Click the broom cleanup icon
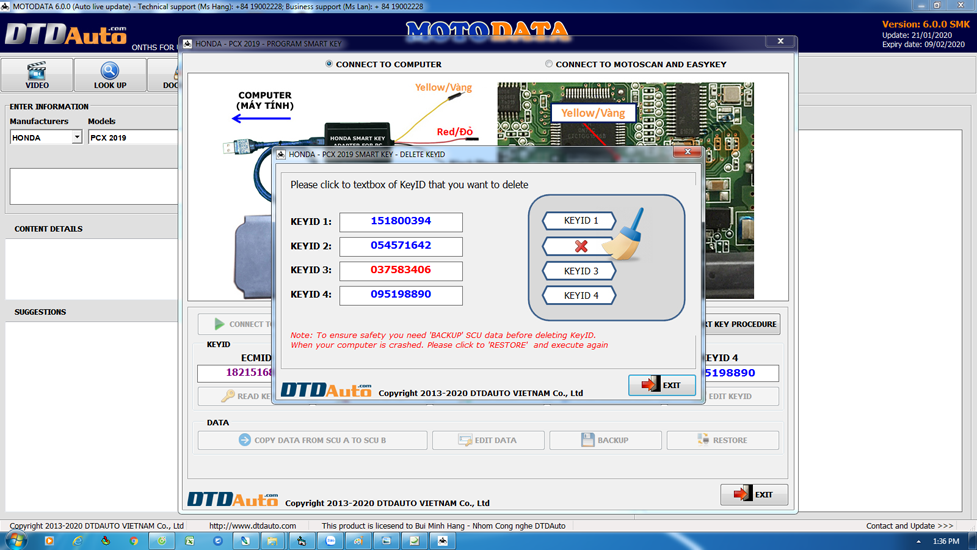Viewport: 977px width, 550px height. pos(625,234)
